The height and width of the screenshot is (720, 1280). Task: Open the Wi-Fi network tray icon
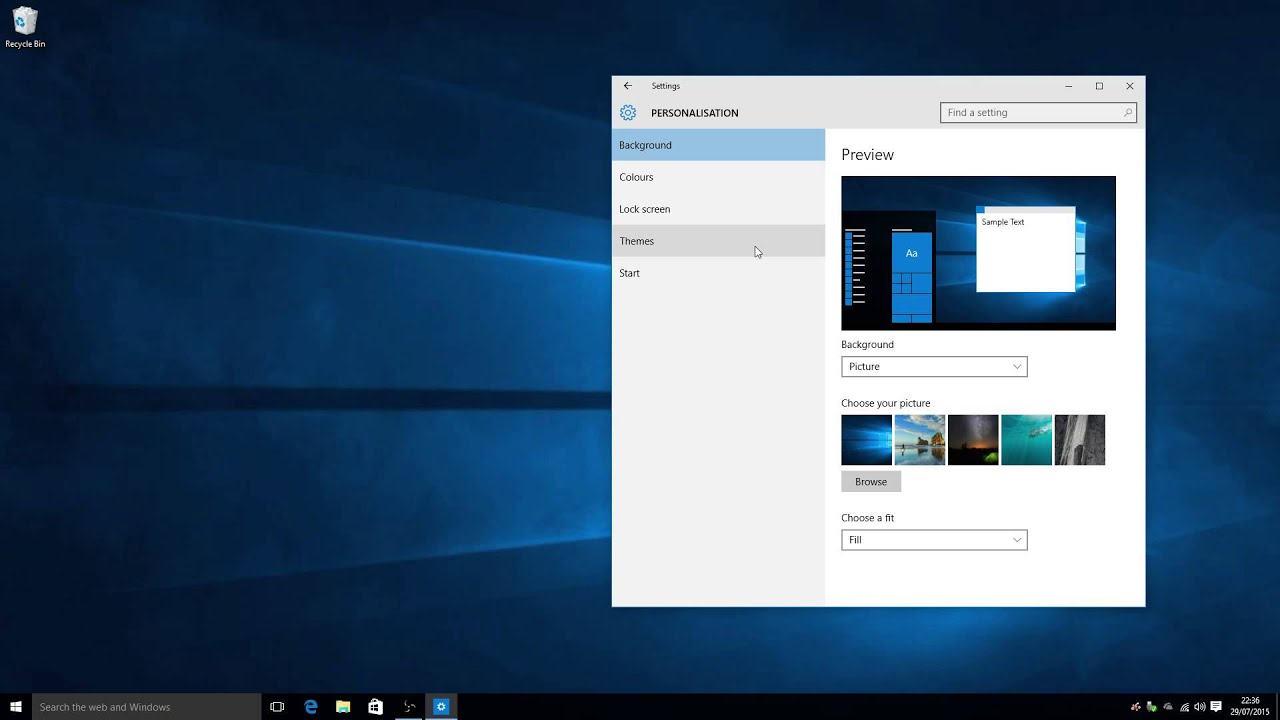1184,707
